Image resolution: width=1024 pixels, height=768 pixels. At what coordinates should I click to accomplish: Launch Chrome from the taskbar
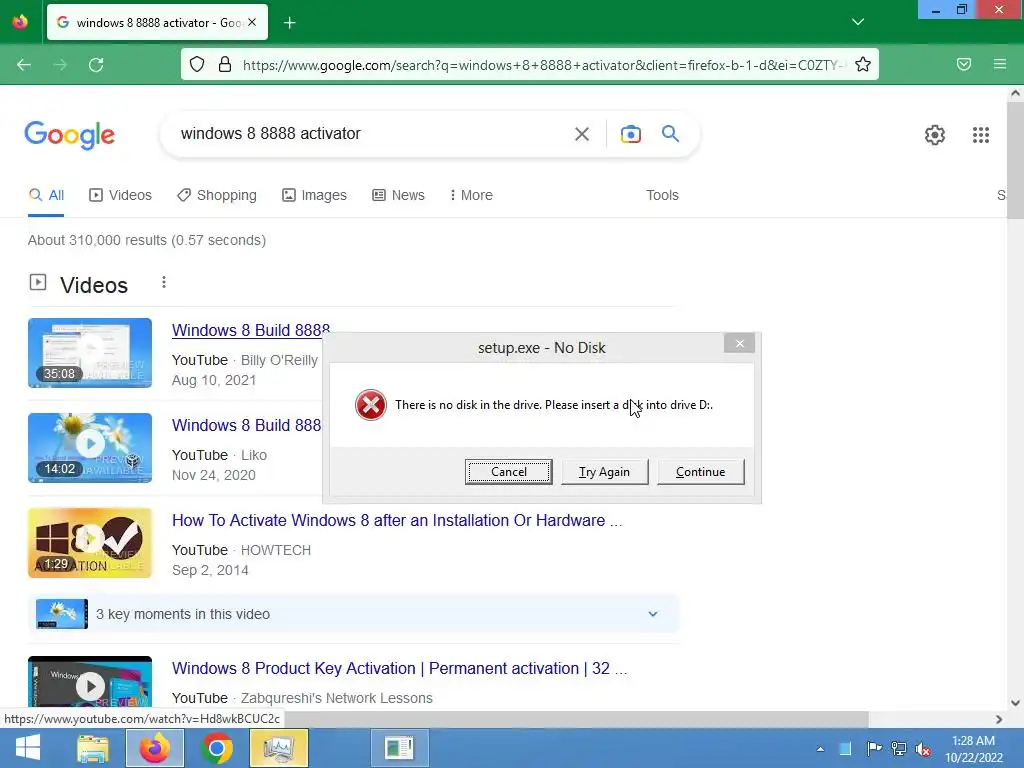217,748
